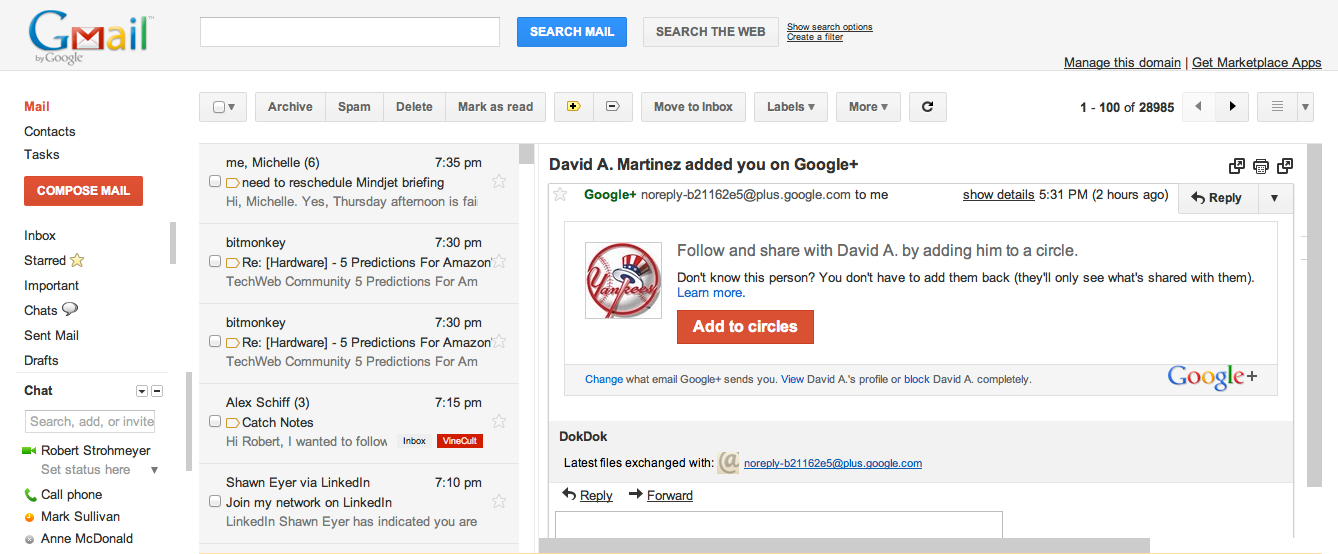The image size is (1338, 554).
Task: Click Anne McDonald's gray status icon
Action: point(30,539)
